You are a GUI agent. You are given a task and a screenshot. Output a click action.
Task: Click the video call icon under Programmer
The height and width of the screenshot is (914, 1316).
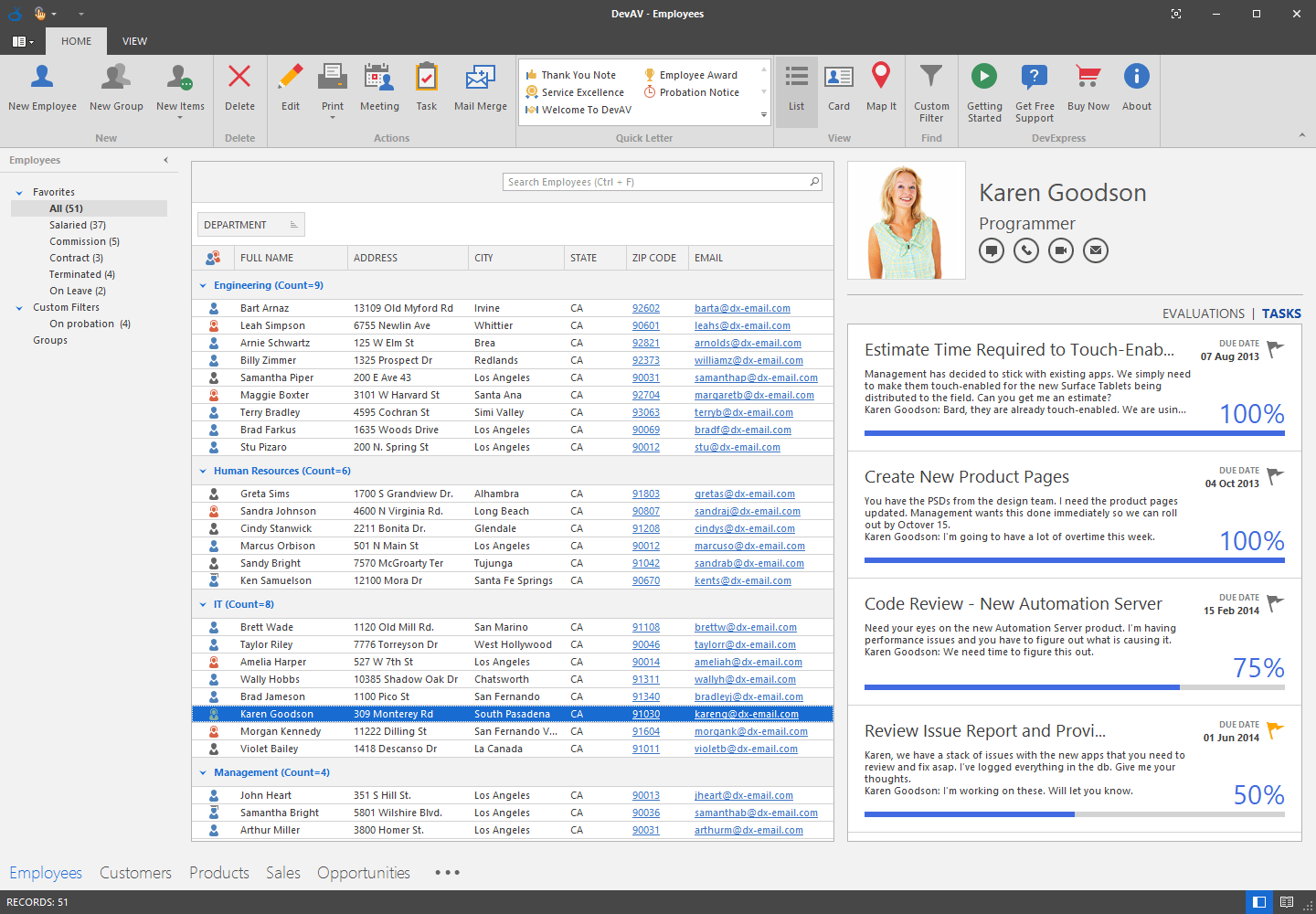pos(1061,250)
